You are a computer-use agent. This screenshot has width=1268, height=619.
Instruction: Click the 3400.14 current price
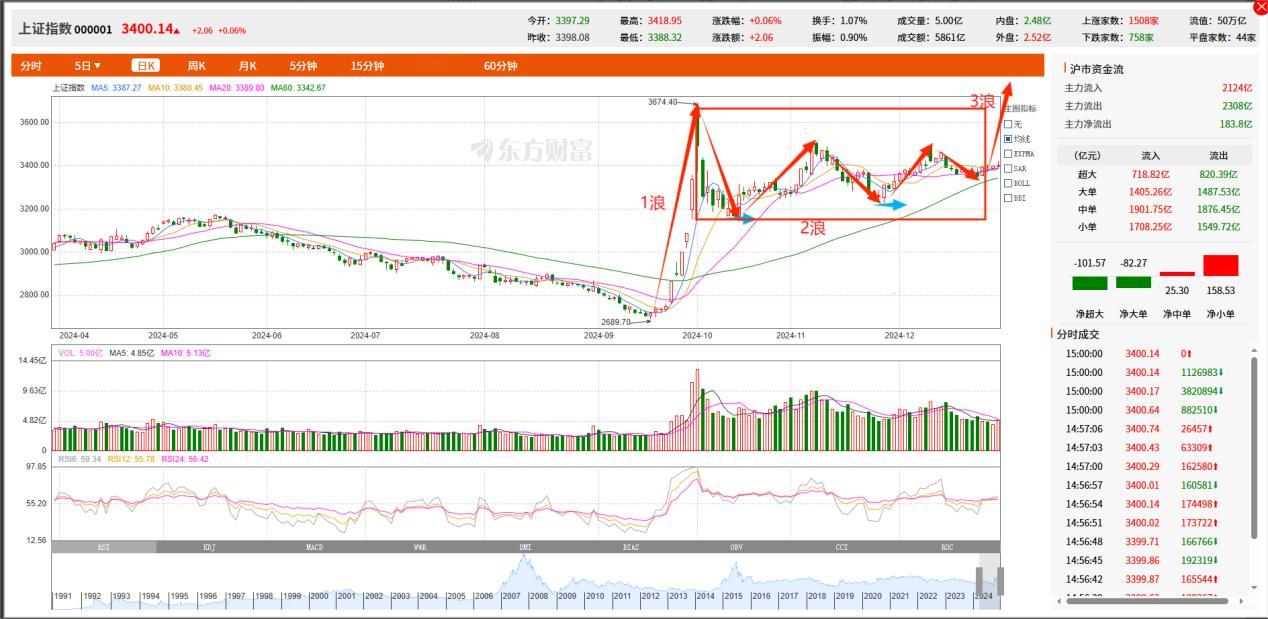coord(147,29)
